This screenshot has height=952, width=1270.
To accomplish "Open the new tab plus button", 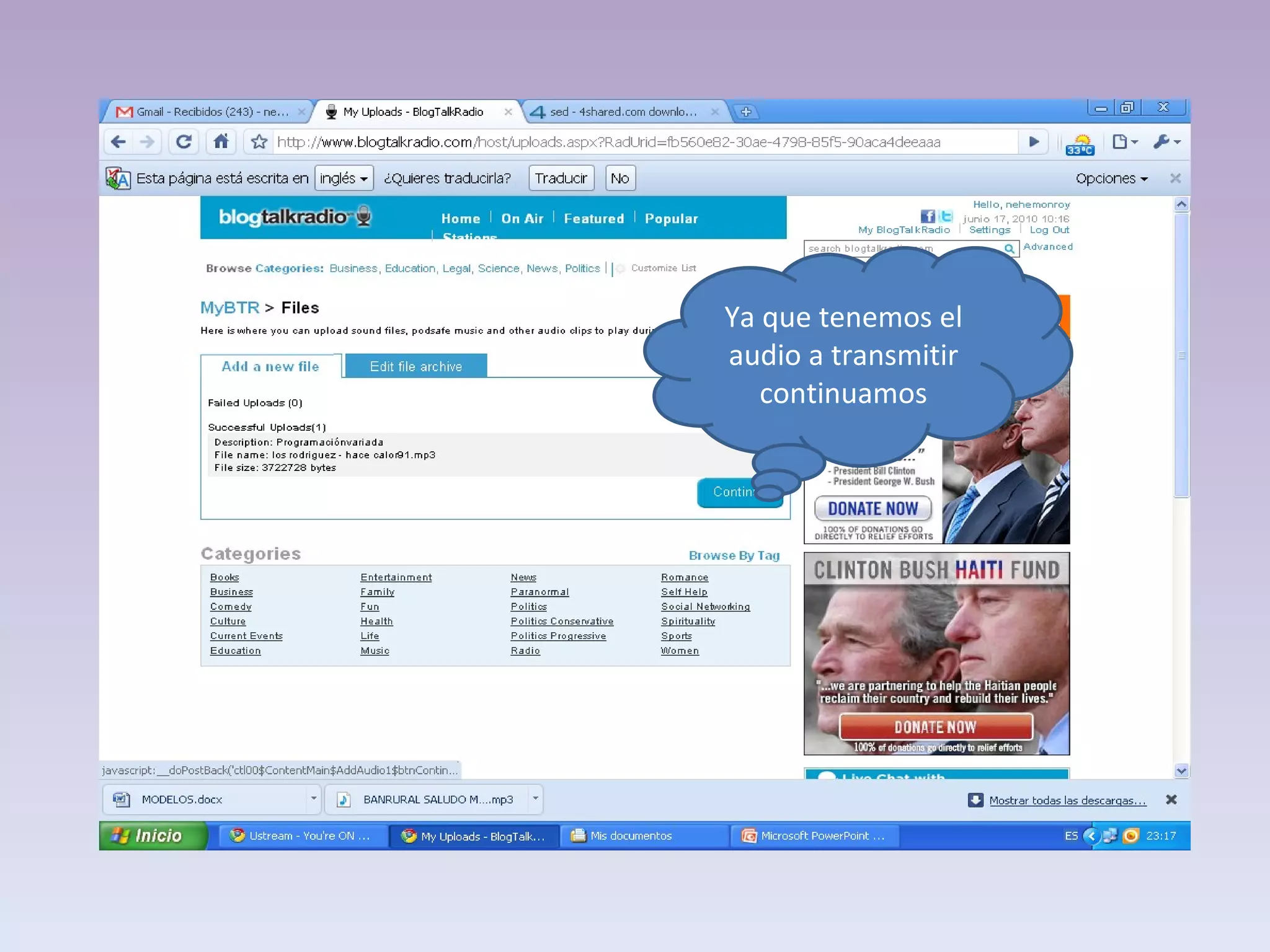I will pos(746,112).
